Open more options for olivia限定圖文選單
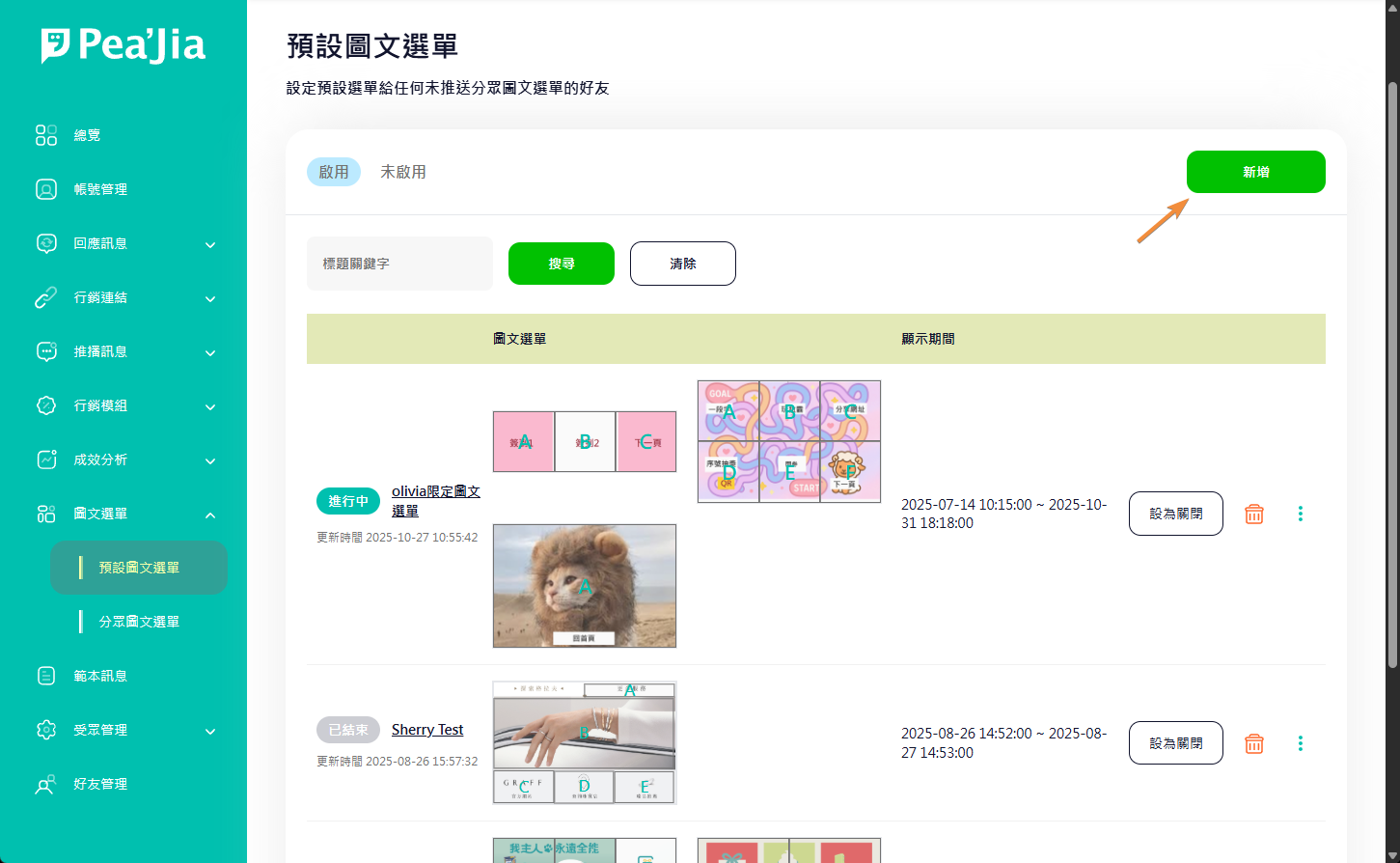The image size is (1400, 863). tap(1300, 514)
